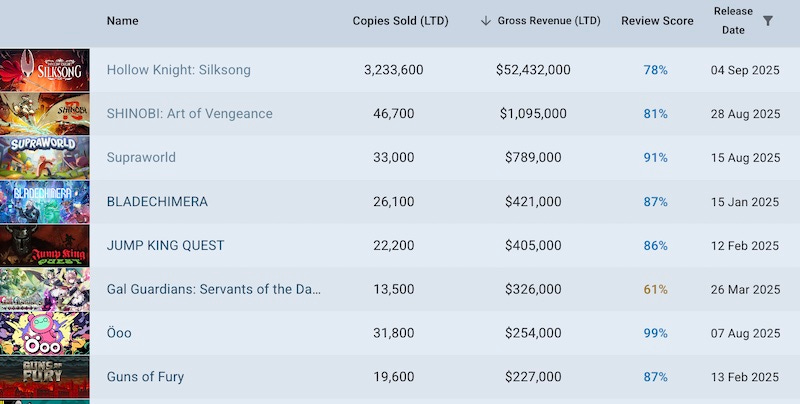Open the Öoo game thumbnail
This screenshot has width=800, height=404.
[x=45, y=334]
